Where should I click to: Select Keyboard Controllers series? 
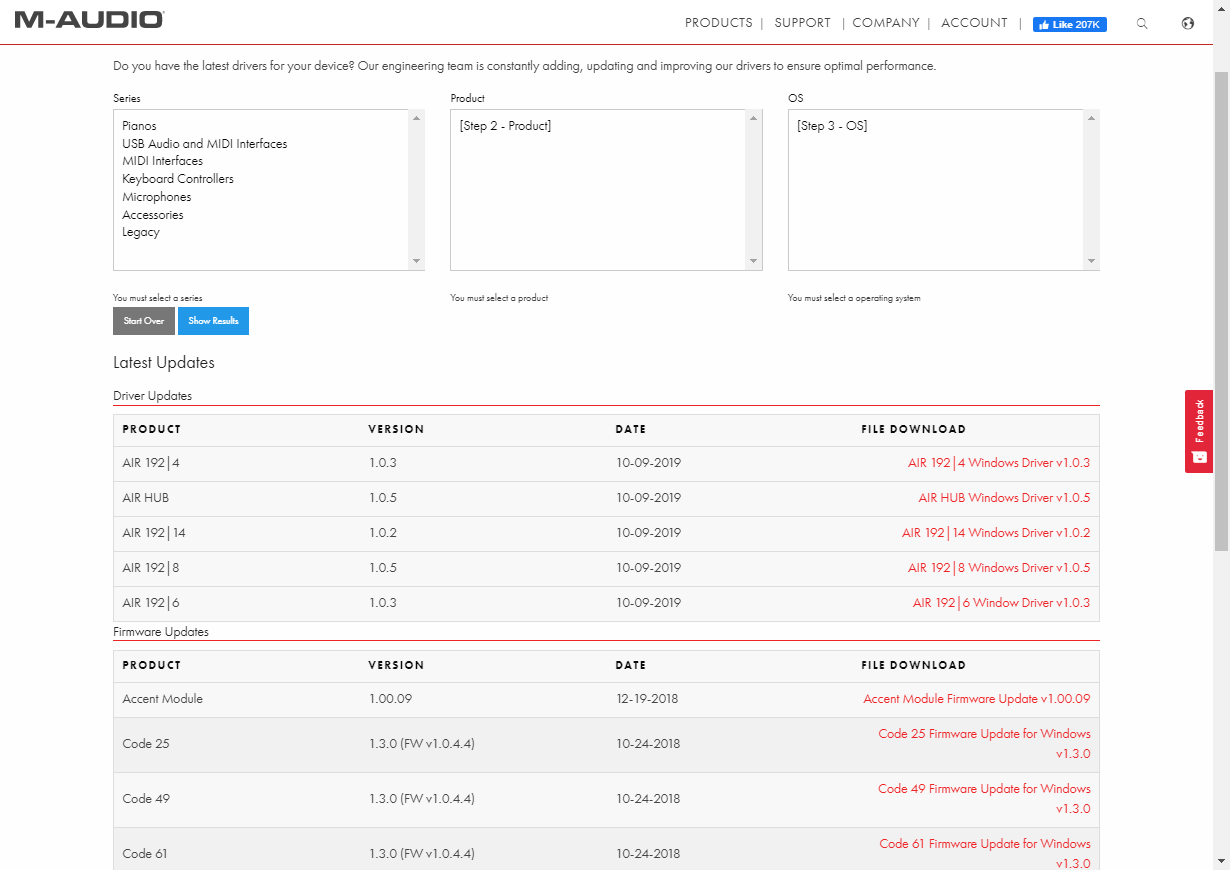pyautogui.click(x=178, y=179)
